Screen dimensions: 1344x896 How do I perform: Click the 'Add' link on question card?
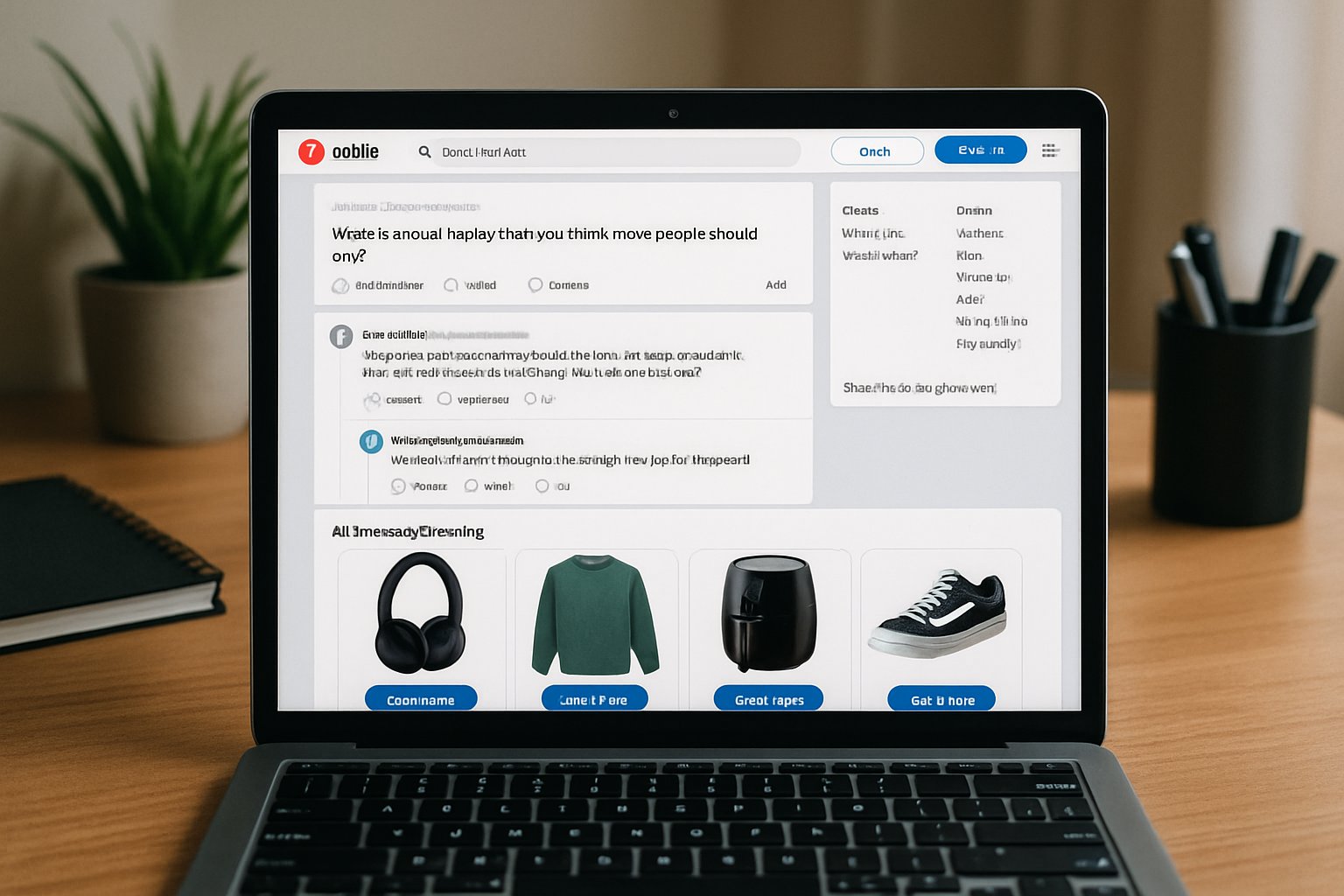(775, 284)
